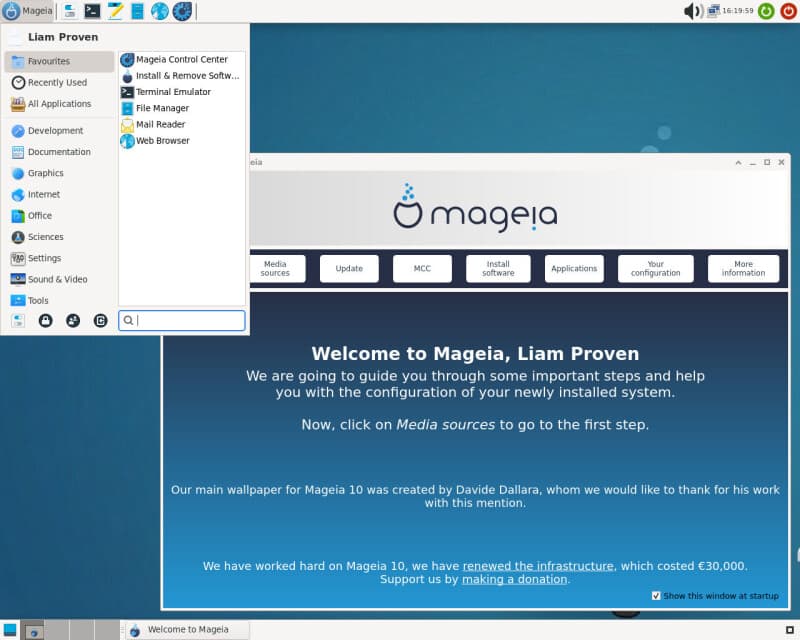
Task: Click the Your configuration button
Action: (655, 268)
